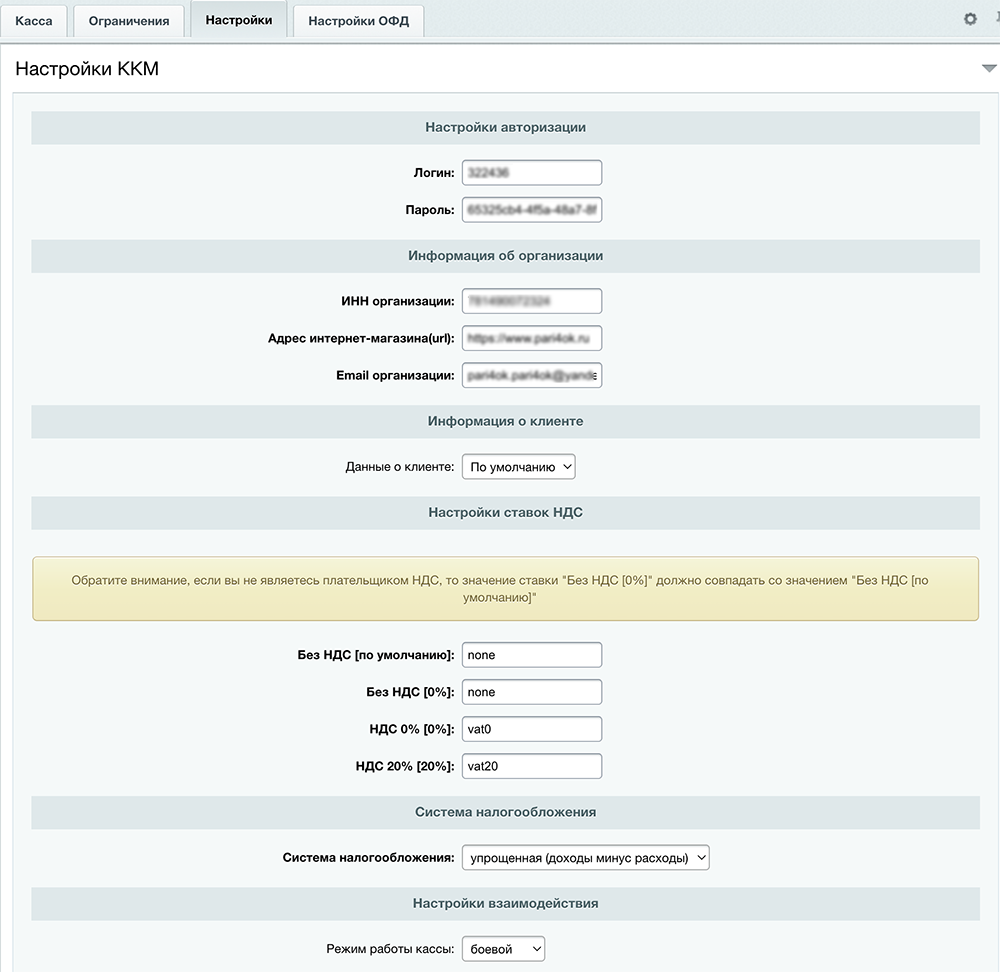1000x972 pixels.
Task: Collapse the Настройки ККМ section arrow
Action: [x=989, y=68]
